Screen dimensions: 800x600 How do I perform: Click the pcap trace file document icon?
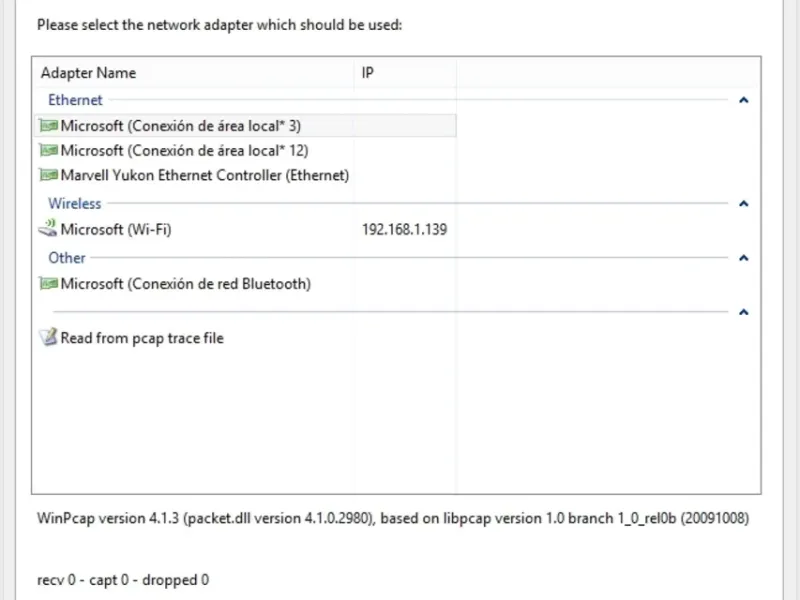48,337
